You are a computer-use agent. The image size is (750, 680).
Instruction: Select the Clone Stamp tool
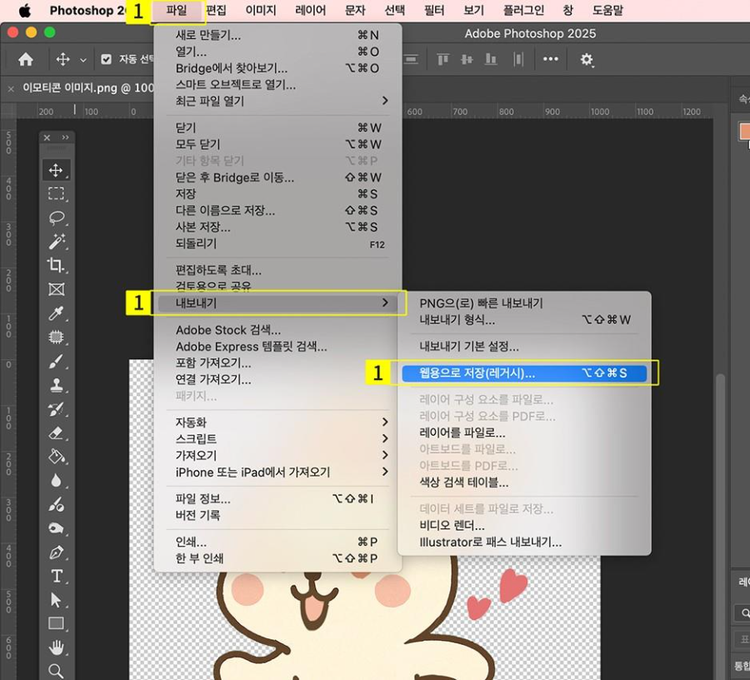point(56,385)
